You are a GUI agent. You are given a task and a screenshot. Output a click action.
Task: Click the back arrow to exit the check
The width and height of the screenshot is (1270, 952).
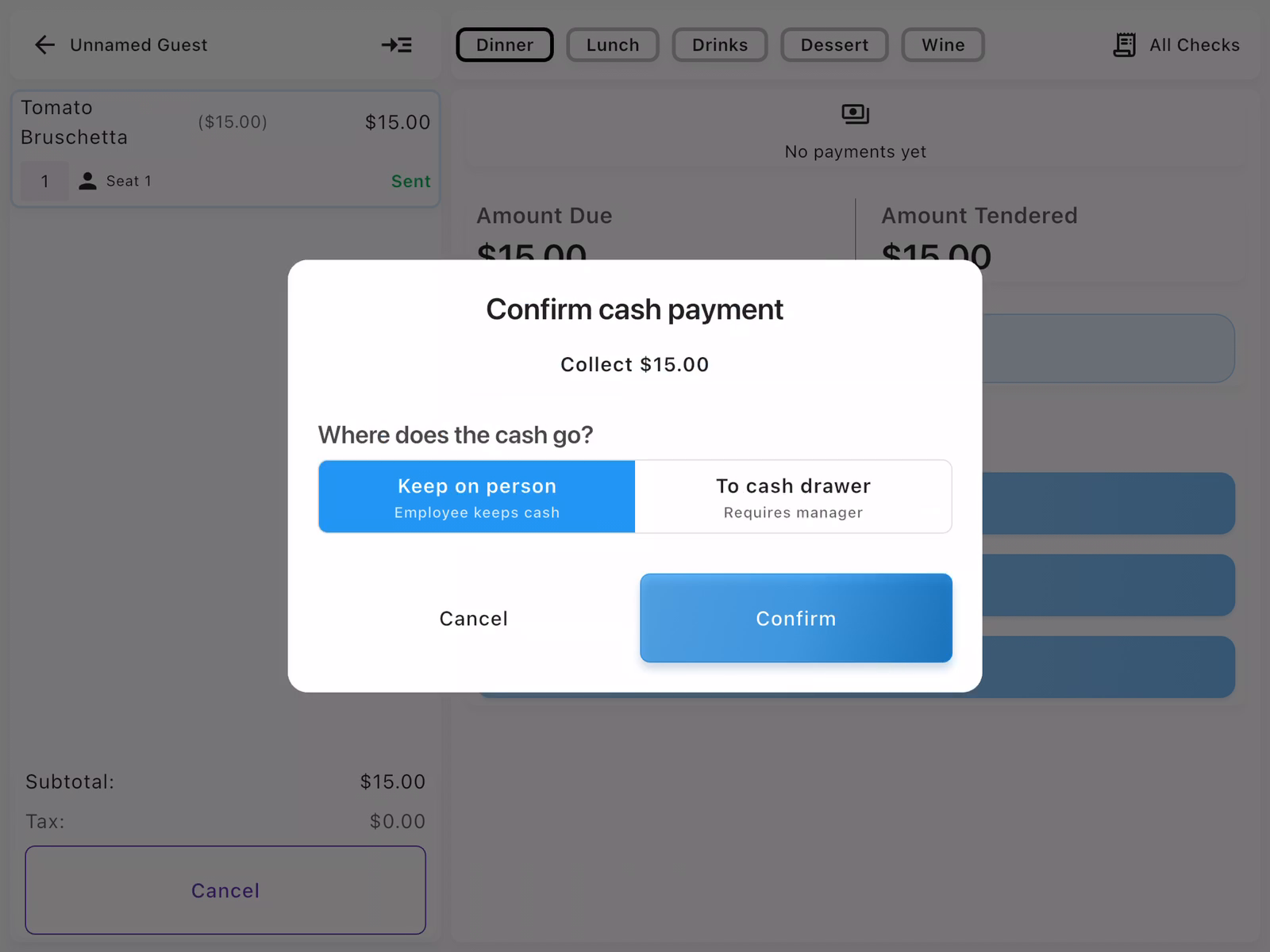point(44,44)
